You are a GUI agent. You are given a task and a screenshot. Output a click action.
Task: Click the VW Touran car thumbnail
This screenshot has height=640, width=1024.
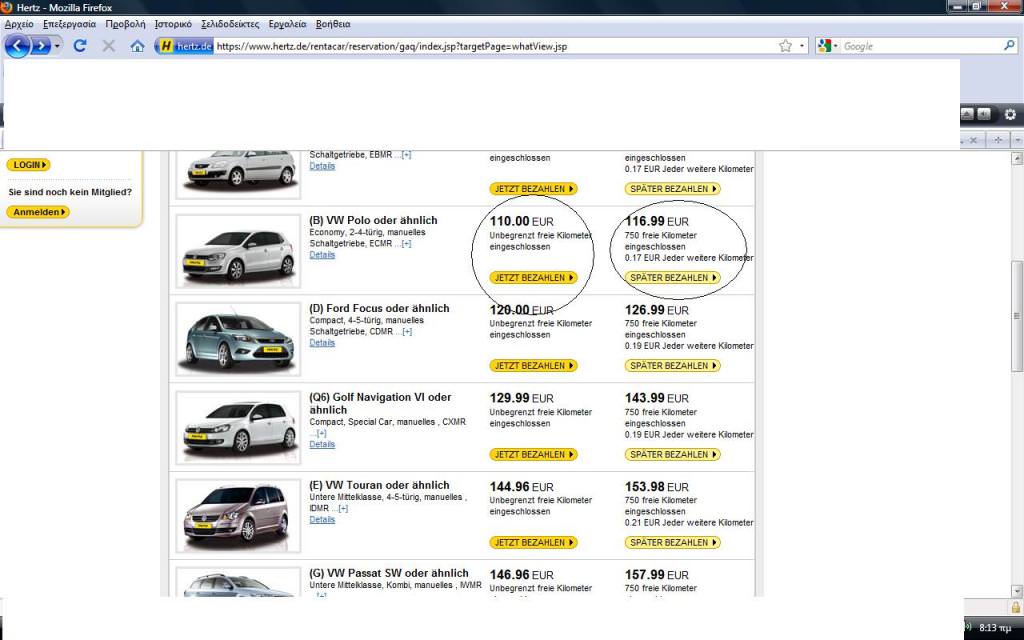pos(238,516)
